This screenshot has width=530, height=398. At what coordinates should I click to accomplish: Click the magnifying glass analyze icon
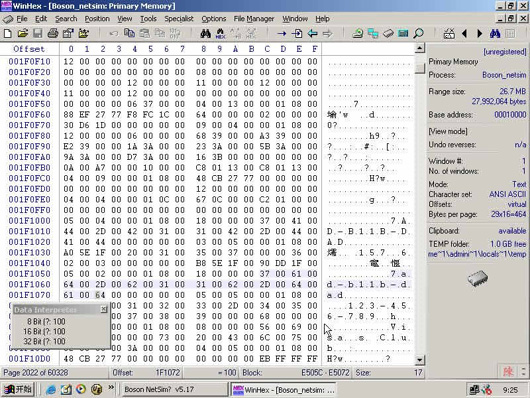(418, 33)
